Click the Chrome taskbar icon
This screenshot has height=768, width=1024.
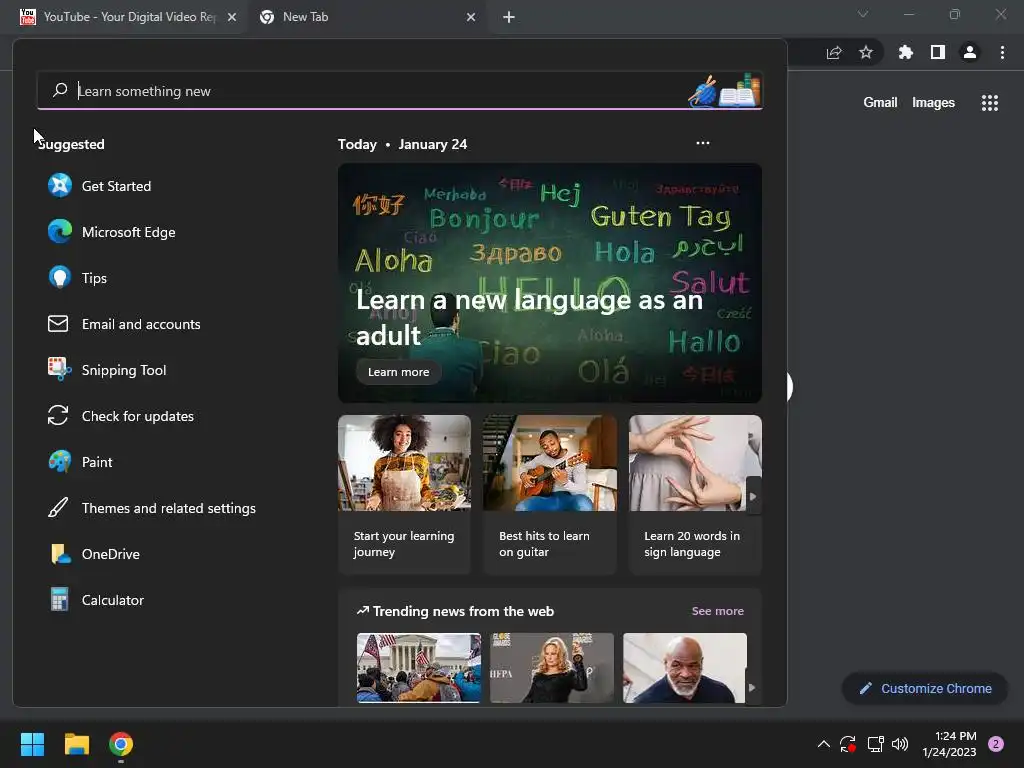(121, 744)
